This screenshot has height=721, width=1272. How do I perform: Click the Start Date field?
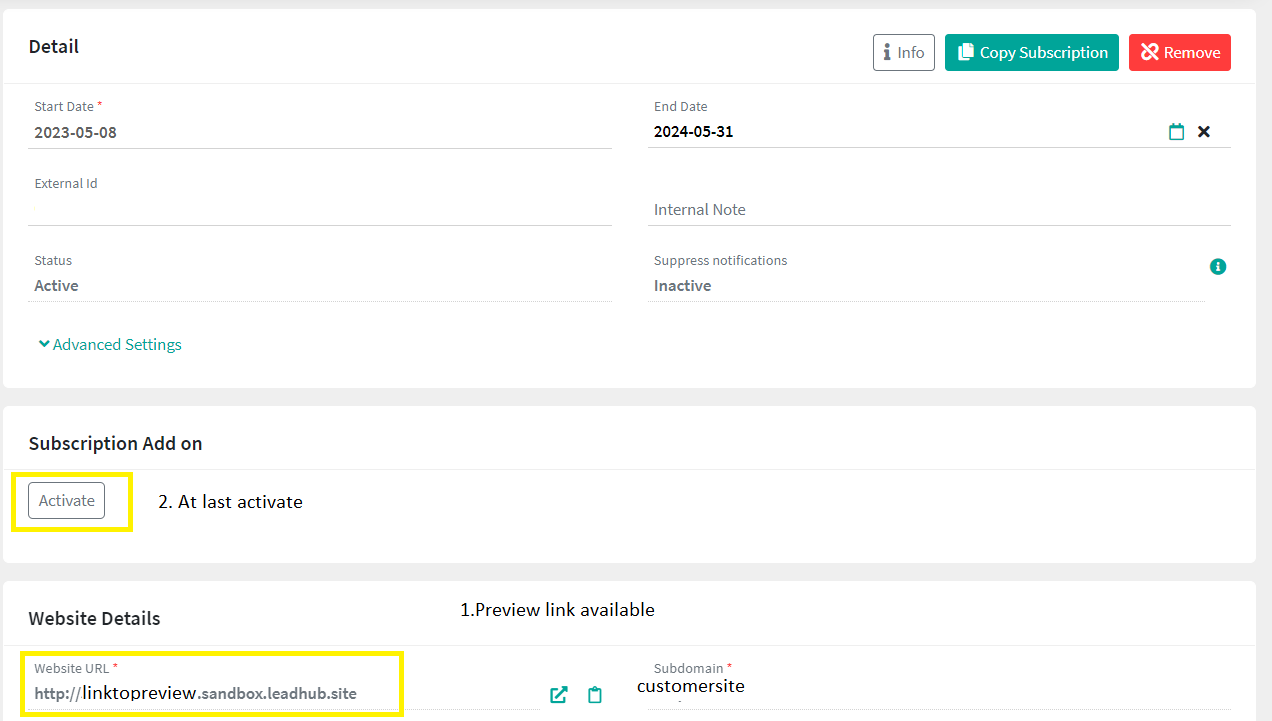tap(319, 133)
